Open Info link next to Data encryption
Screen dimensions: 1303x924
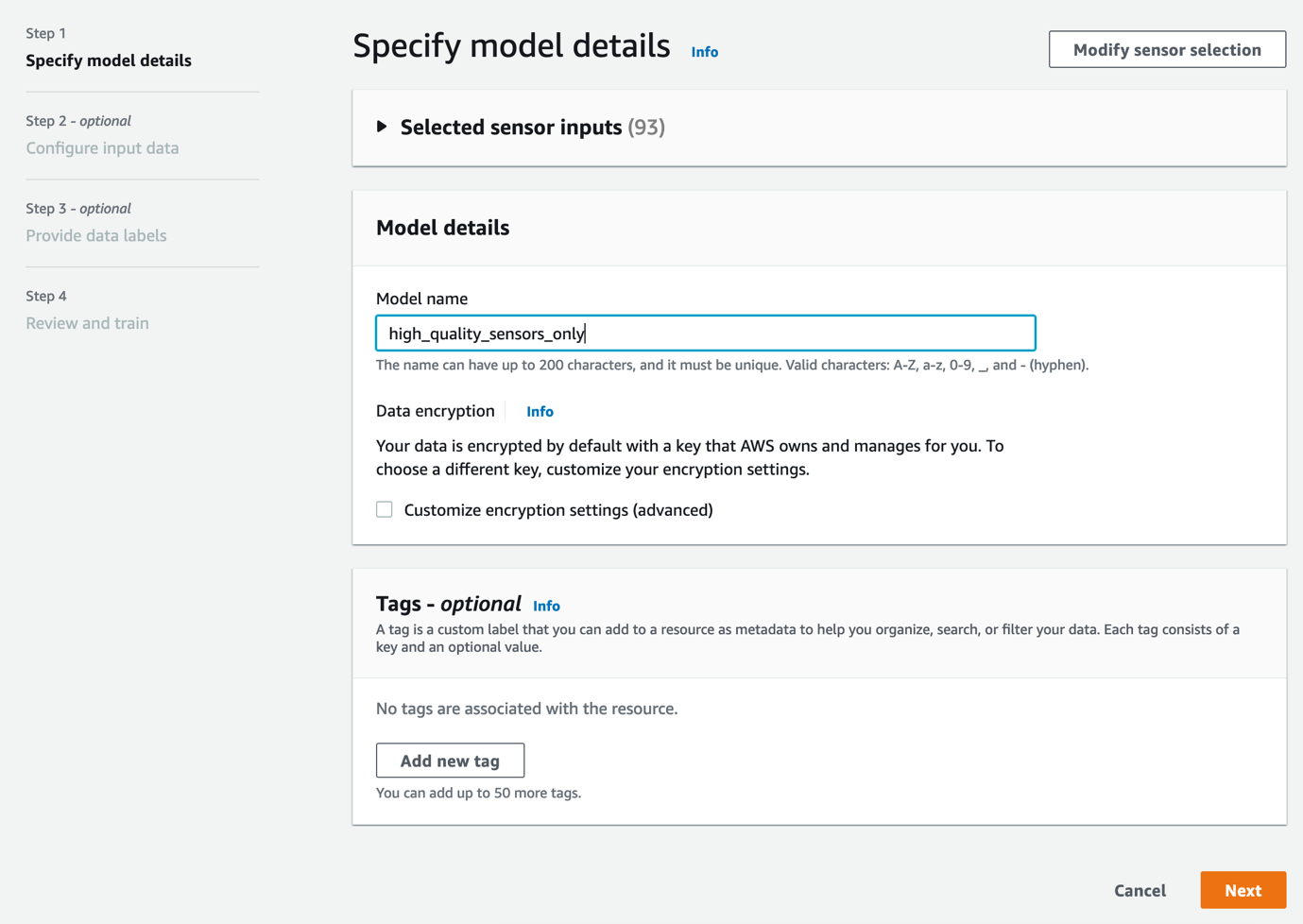pos(540,412)
